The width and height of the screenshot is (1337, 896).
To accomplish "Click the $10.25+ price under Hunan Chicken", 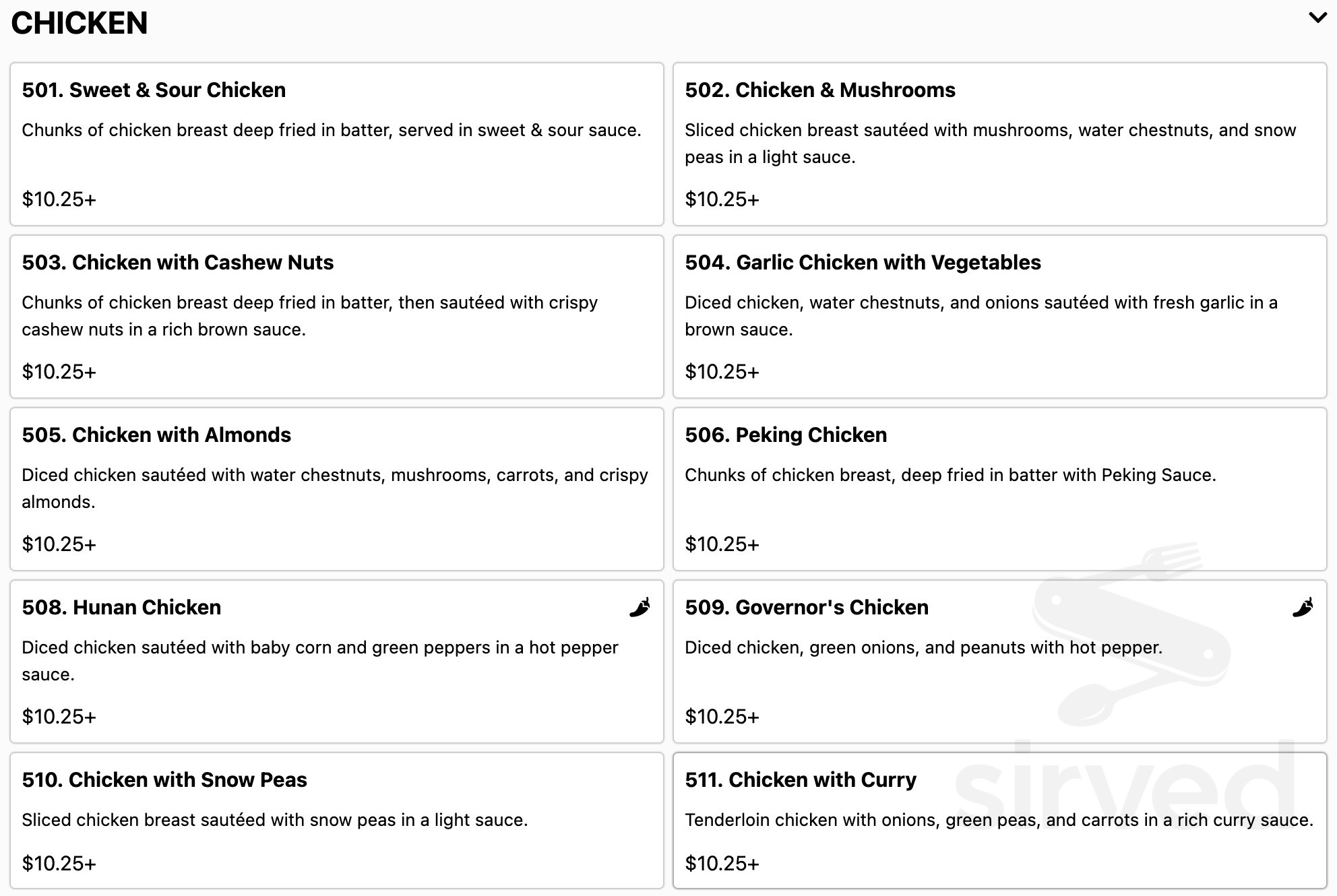I will (59, 716).
